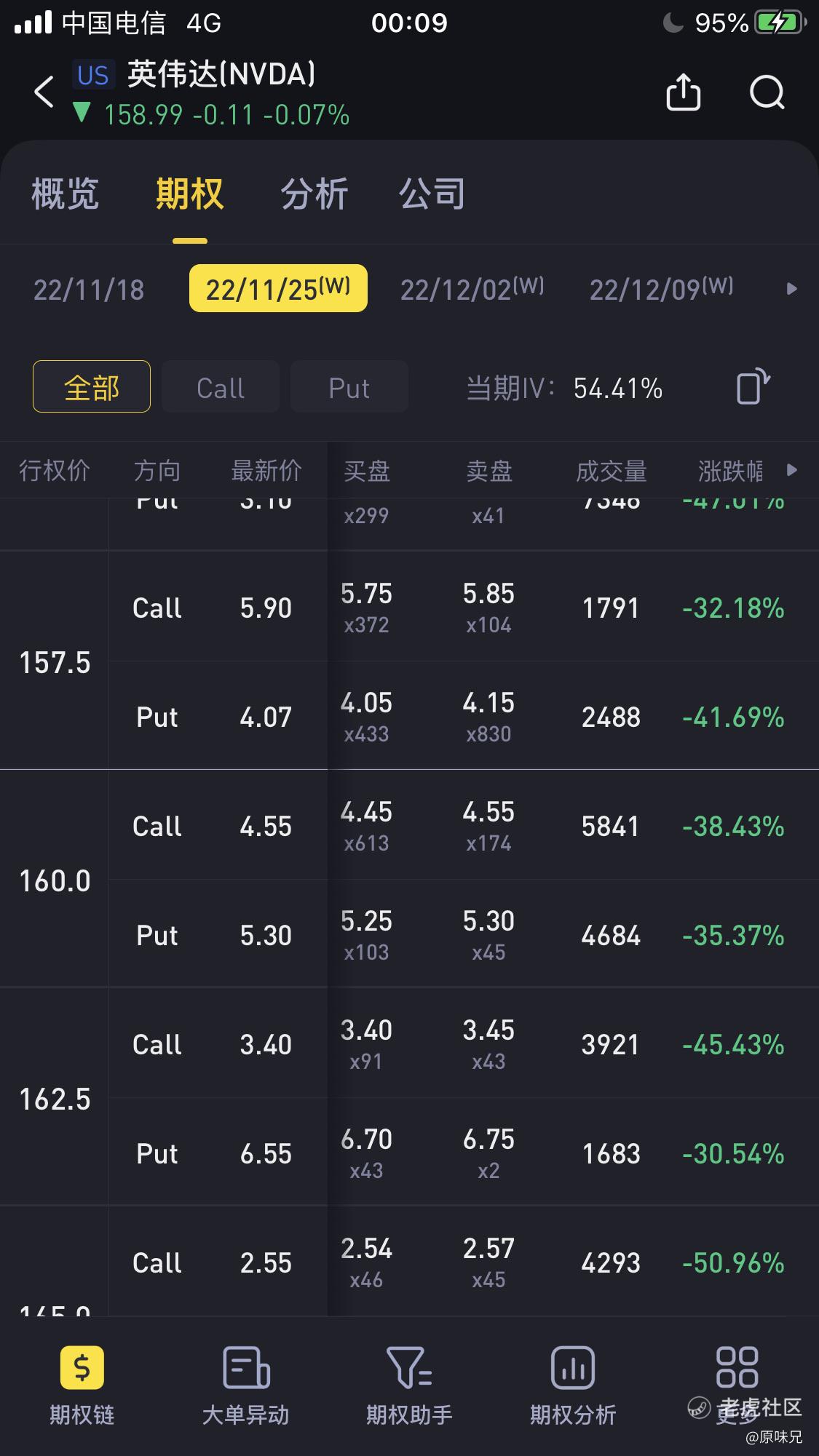Choose expiry 22/12/09(W)
819x1456 pixels.
point(661,289)
